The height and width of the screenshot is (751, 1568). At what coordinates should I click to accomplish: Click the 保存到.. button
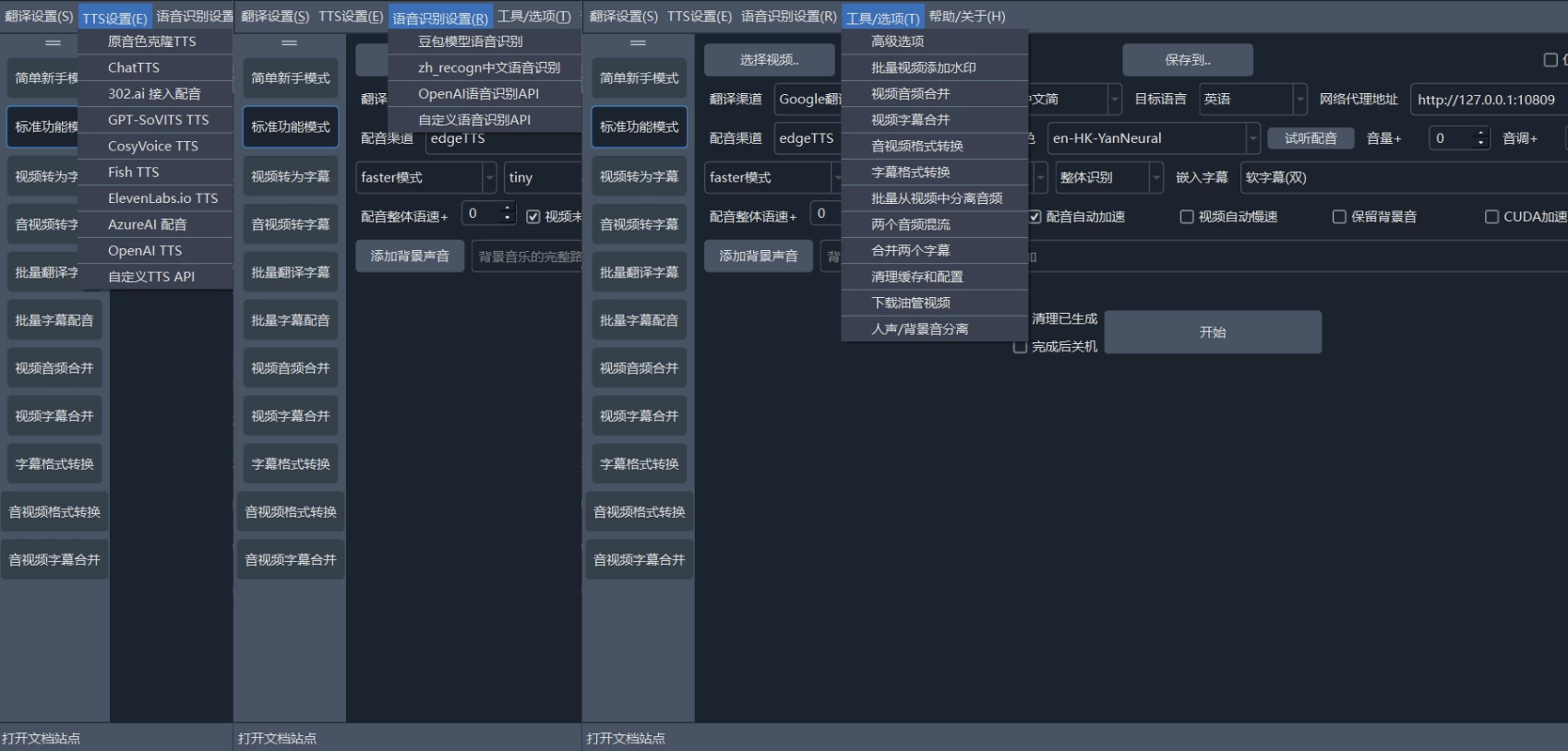[x=1187, y=60]
